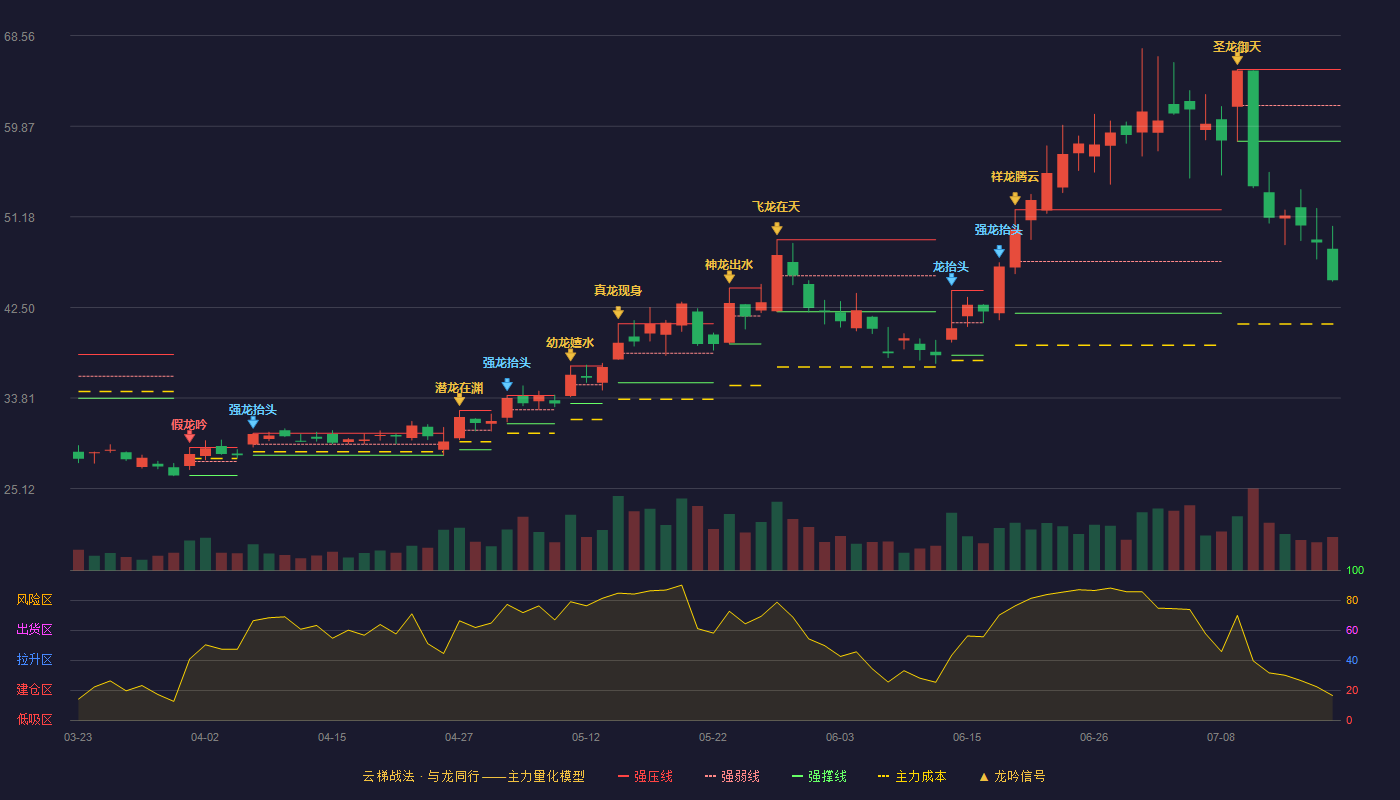Select the 07-08 date label
The image size is (1400, 800).
pyautogui.click(x=1221, y=737)
